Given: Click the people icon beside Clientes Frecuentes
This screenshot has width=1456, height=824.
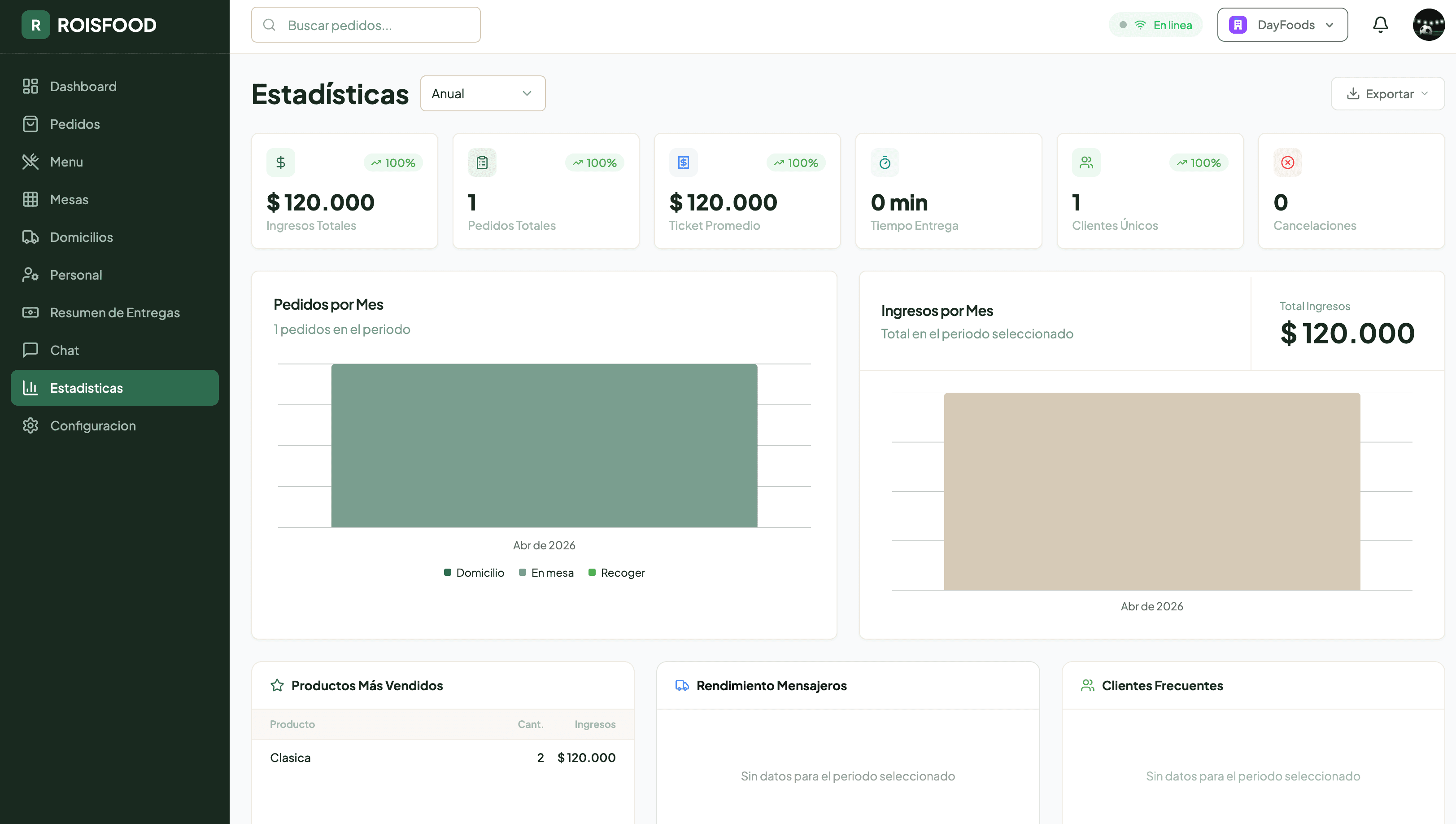Looking at the screenshot, I should click(1087, 685).
